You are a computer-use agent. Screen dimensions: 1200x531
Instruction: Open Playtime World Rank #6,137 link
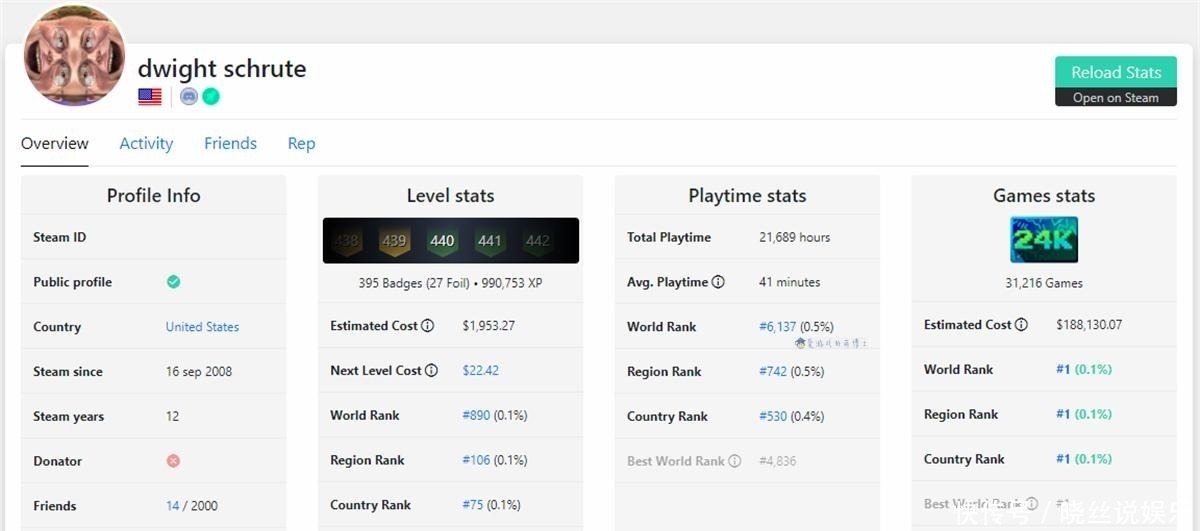[x=778, y=327]
